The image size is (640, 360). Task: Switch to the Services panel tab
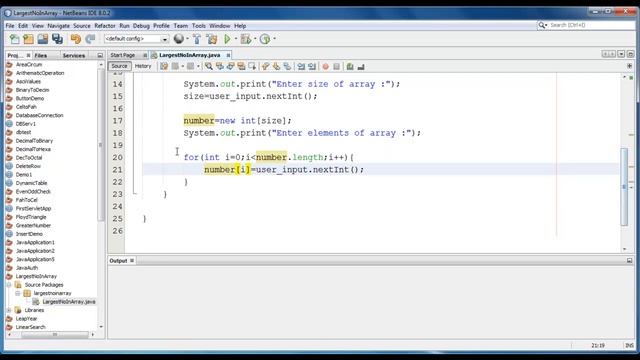click(x=74, y=56)
